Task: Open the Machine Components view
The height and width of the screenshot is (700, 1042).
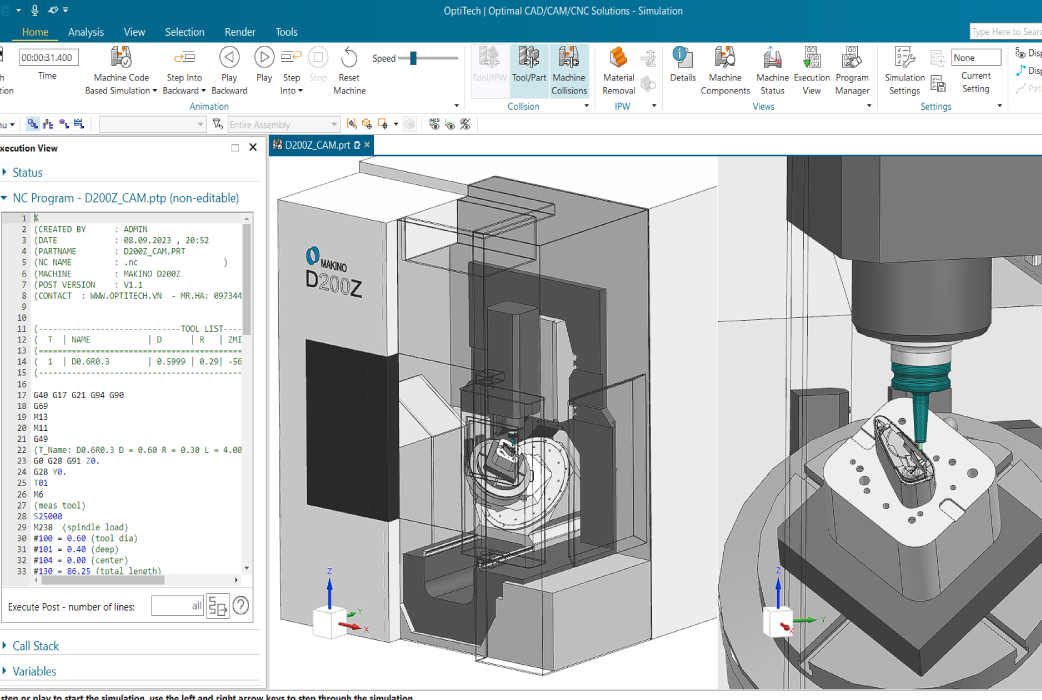Action: [725, 71]
